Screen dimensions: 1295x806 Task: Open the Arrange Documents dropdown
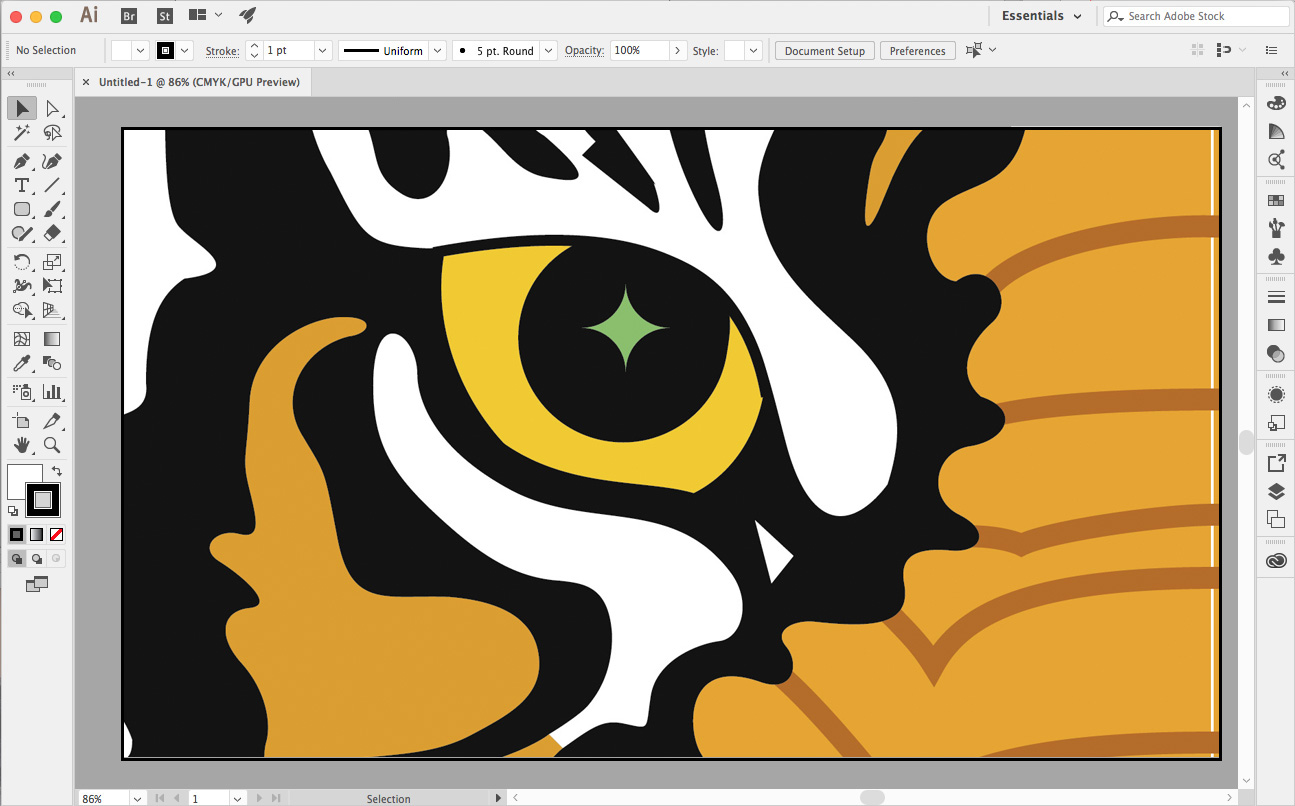tap(205, 16)
